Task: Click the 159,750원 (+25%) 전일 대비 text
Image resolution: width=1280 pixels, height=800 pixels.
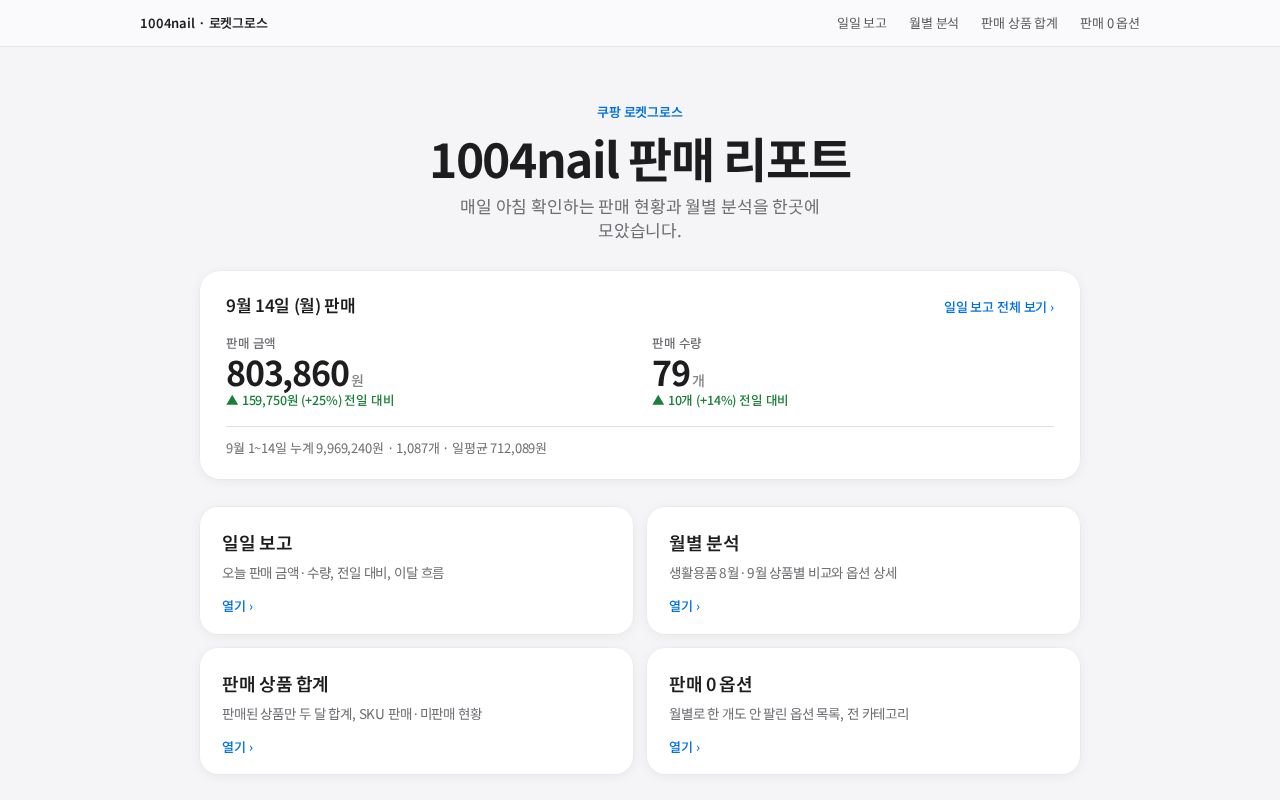Action: tap(318, 400)
